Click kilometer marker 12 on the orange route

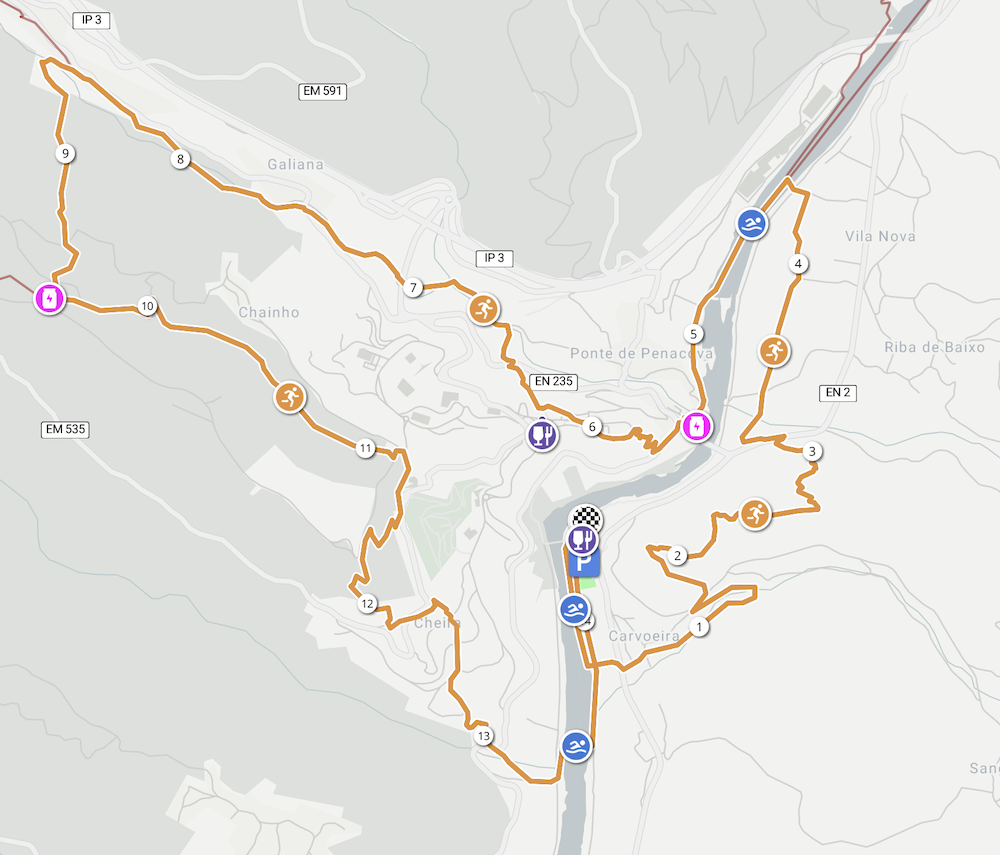(367, 603)
